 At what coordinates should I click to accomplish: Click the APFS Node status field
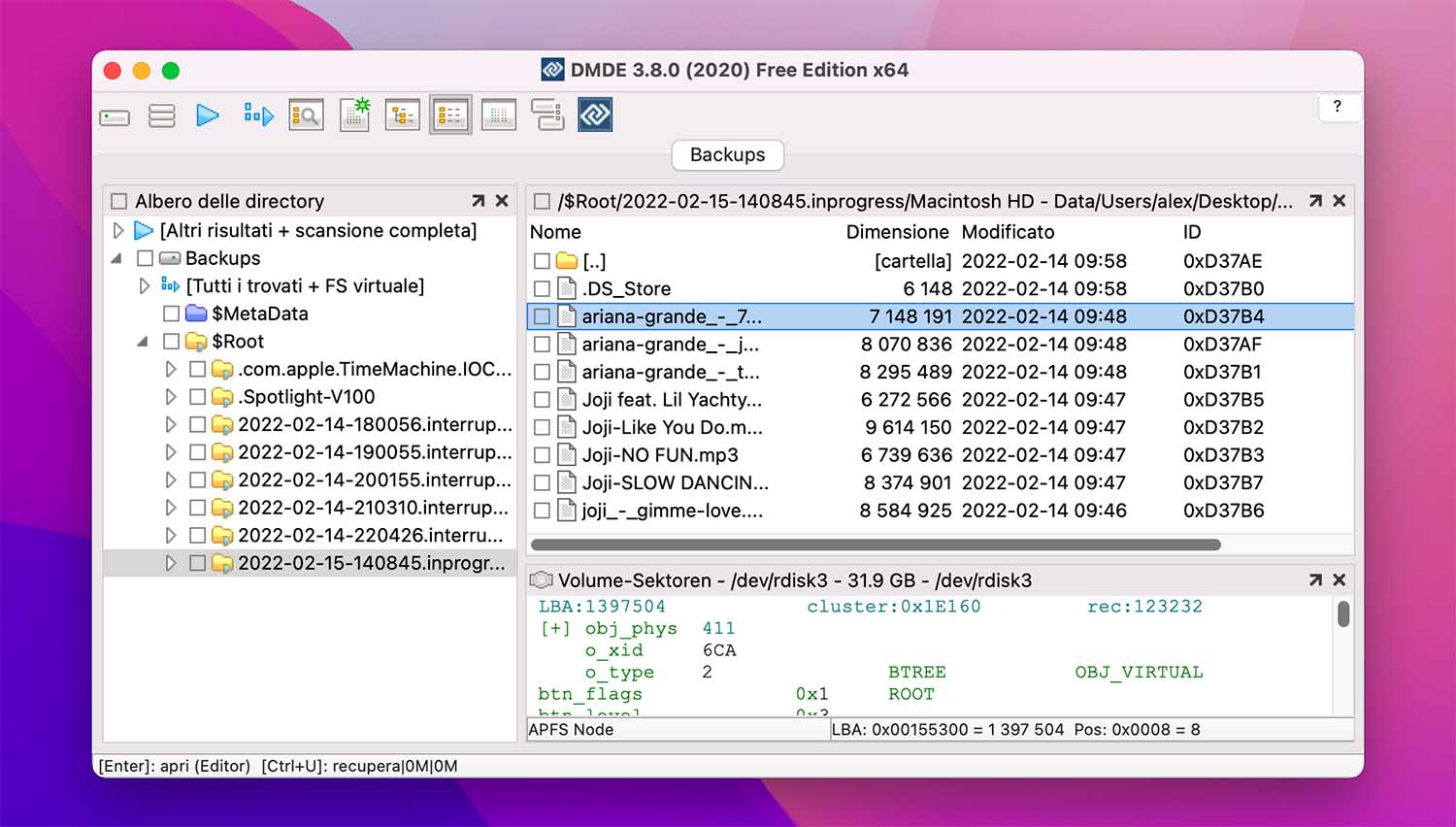point(678,729)
